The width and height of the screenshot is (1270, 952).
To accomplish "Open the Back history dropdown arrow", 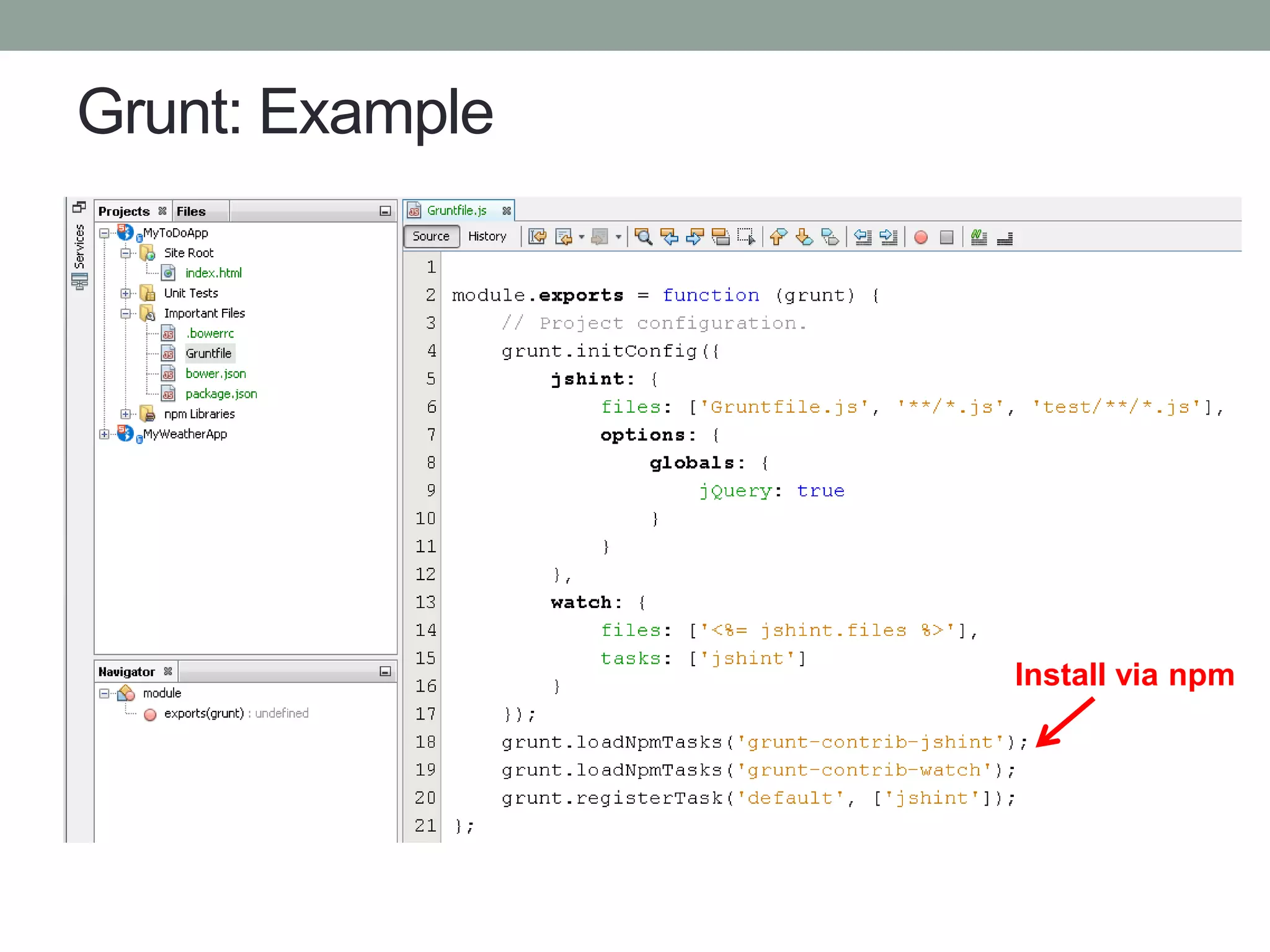I will [582, 237].
